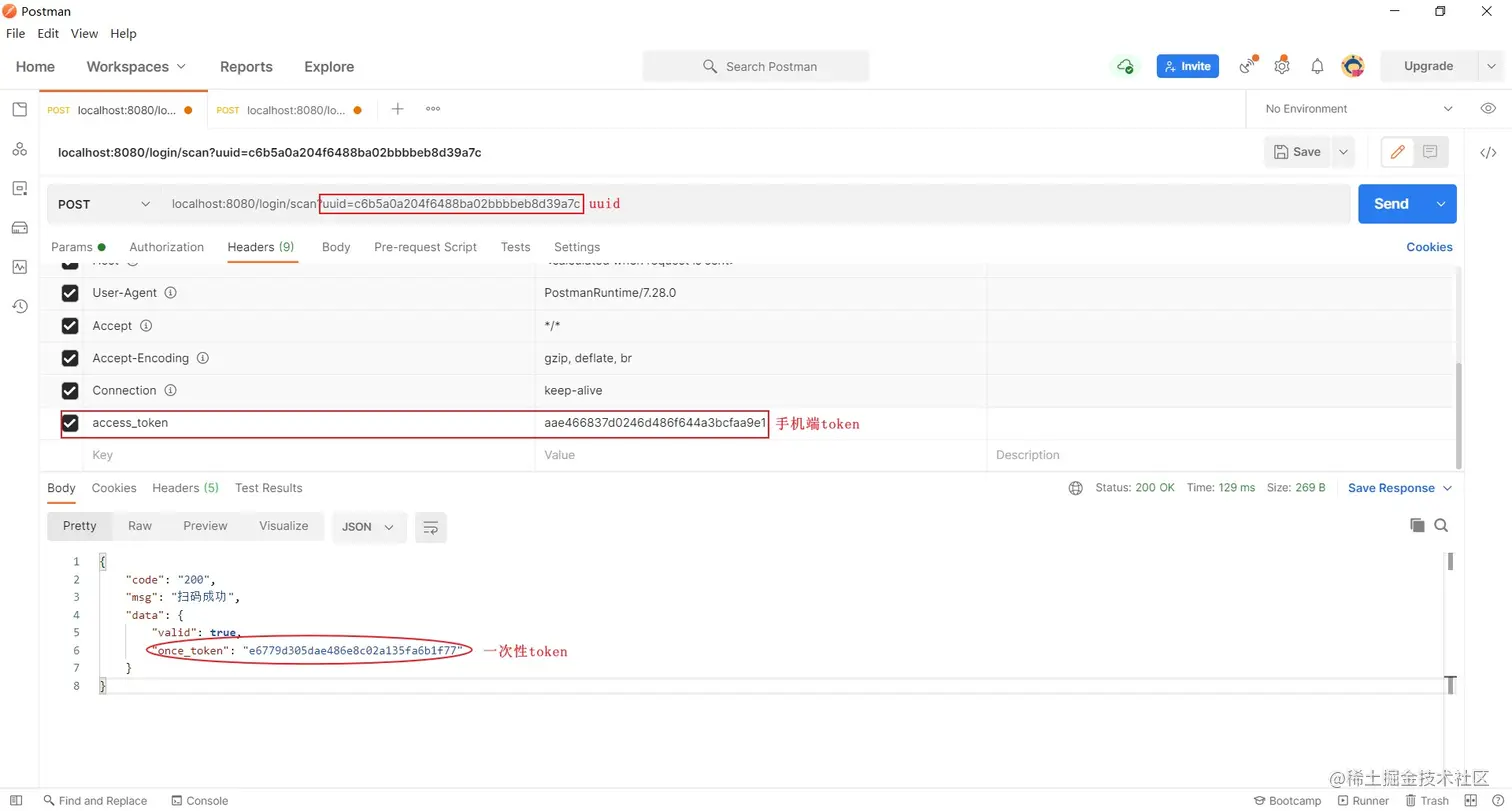Open Test Results tab
The height and width of the screenshot is (811, 1512).
[x=268, y=488]
